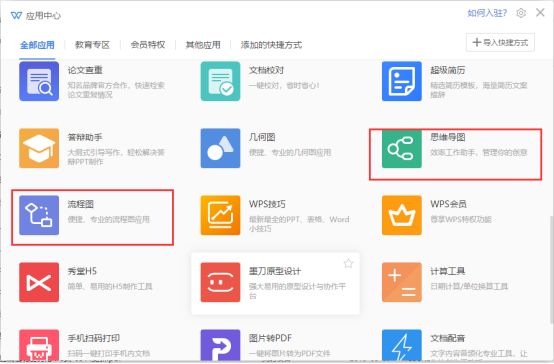Launch the 图片转PDF purple icon
Screen dimensions: 554x364
(220, 345)
